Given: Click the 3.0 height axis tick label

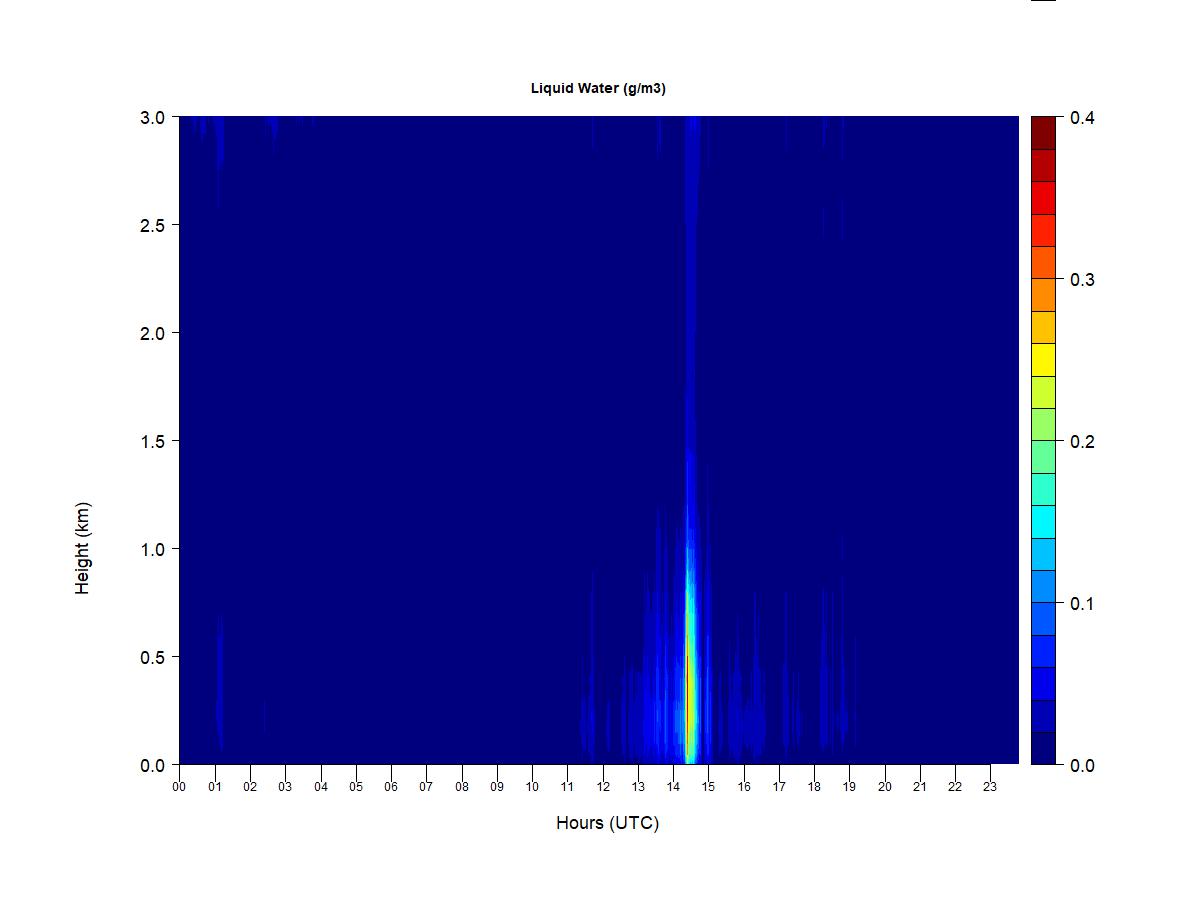Looking at the screenshot, I should (152, 117).
